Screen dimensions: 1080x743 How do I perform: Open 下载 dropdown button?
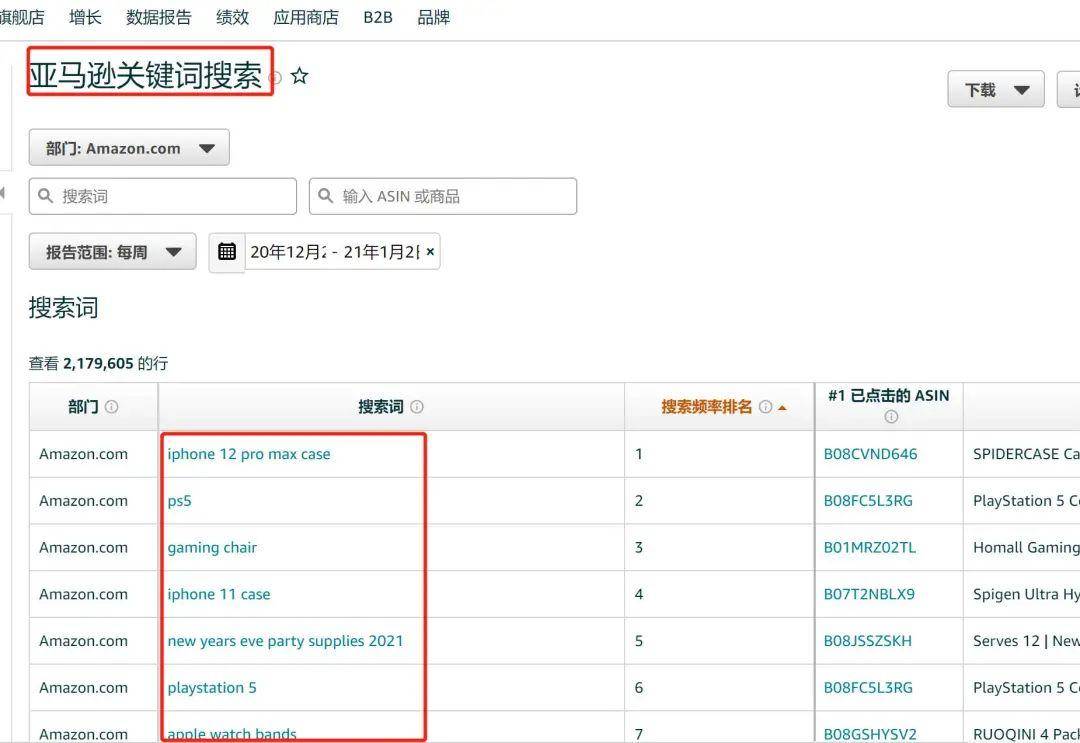[x=996, y=90]
